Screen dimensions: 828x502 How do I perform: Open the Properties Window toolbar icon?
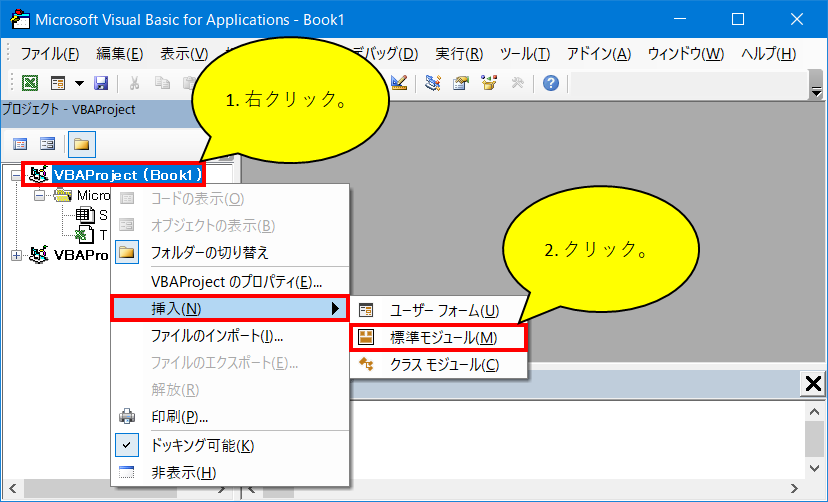[x=461, y=83]
